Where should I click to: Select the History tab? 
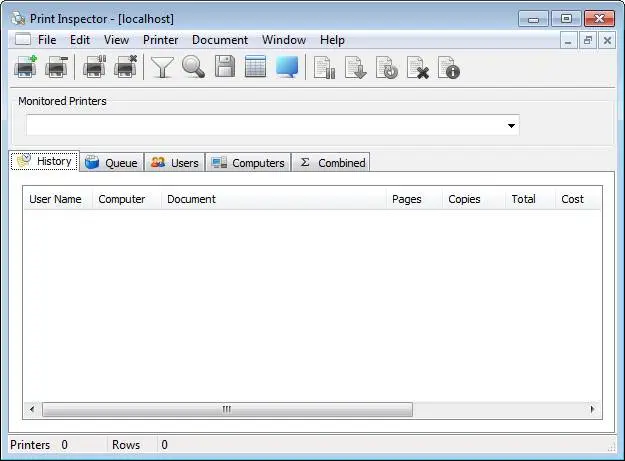pos(45,161)
